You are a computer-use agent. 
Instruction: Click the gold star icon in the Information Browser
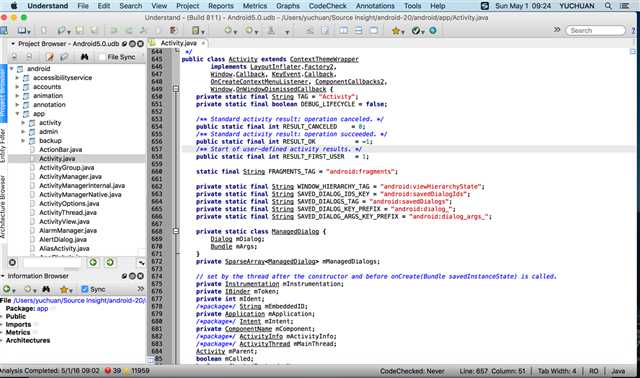click(64, 289)
